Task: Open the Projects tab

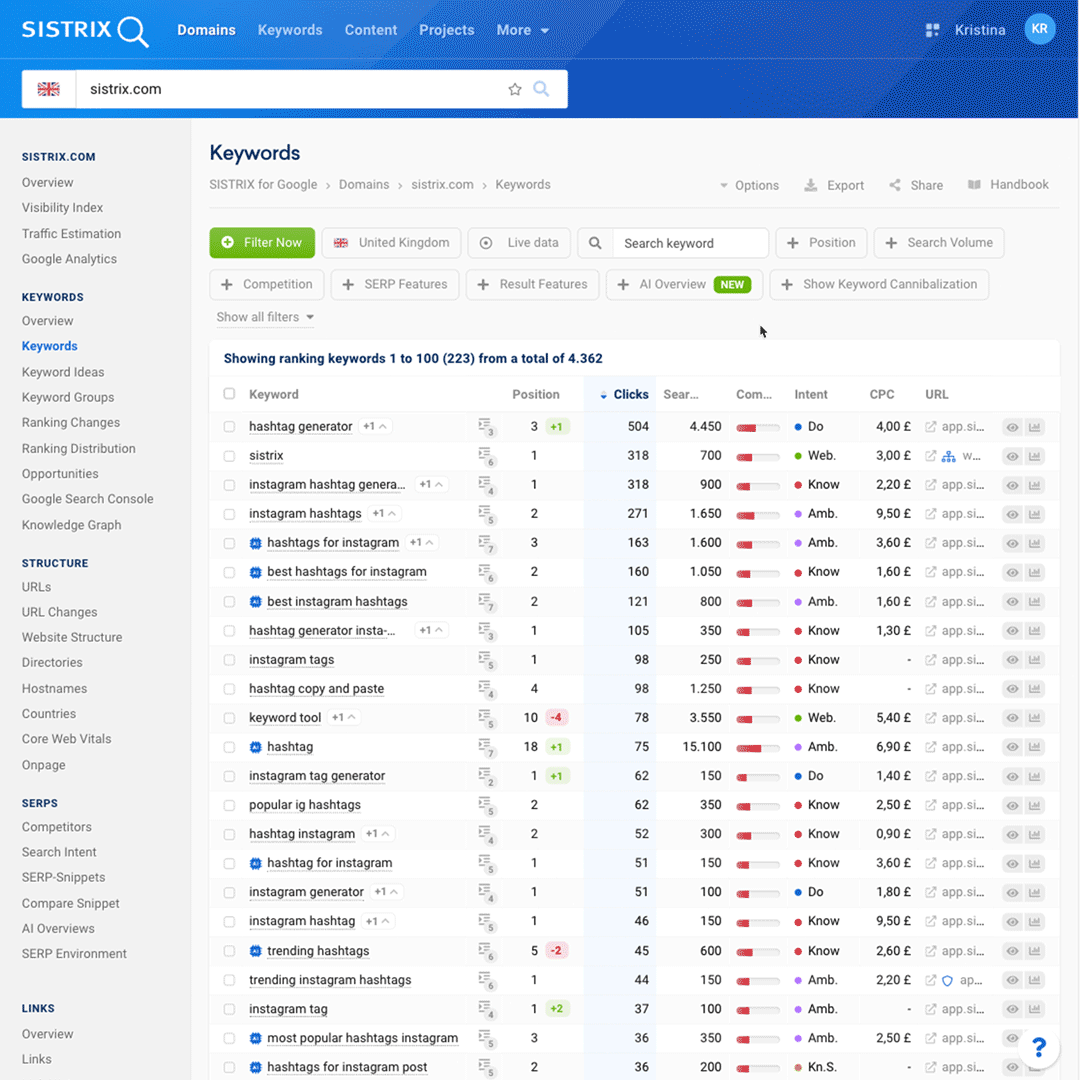Action: pos(446,30)
